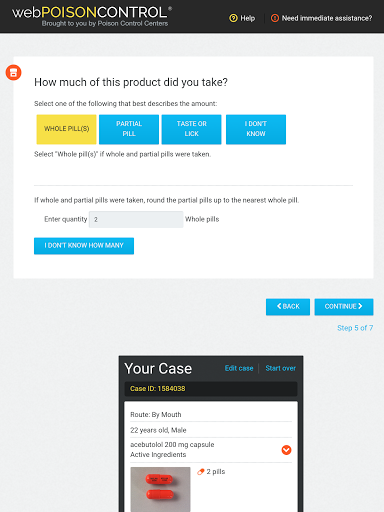
Task: Click the Step 5 of 7 indicator
Action: tap(355, 328)
